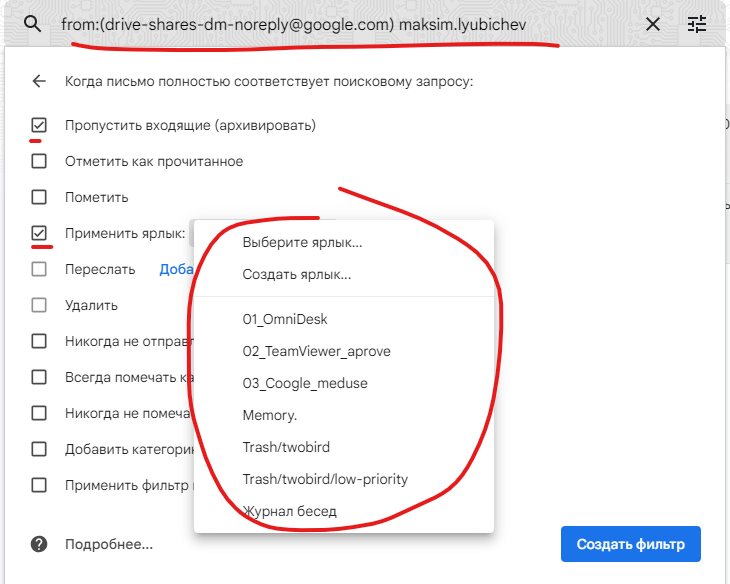Pick the 01_OmniDesk label
730x584 pixels.
click(285, 320)
